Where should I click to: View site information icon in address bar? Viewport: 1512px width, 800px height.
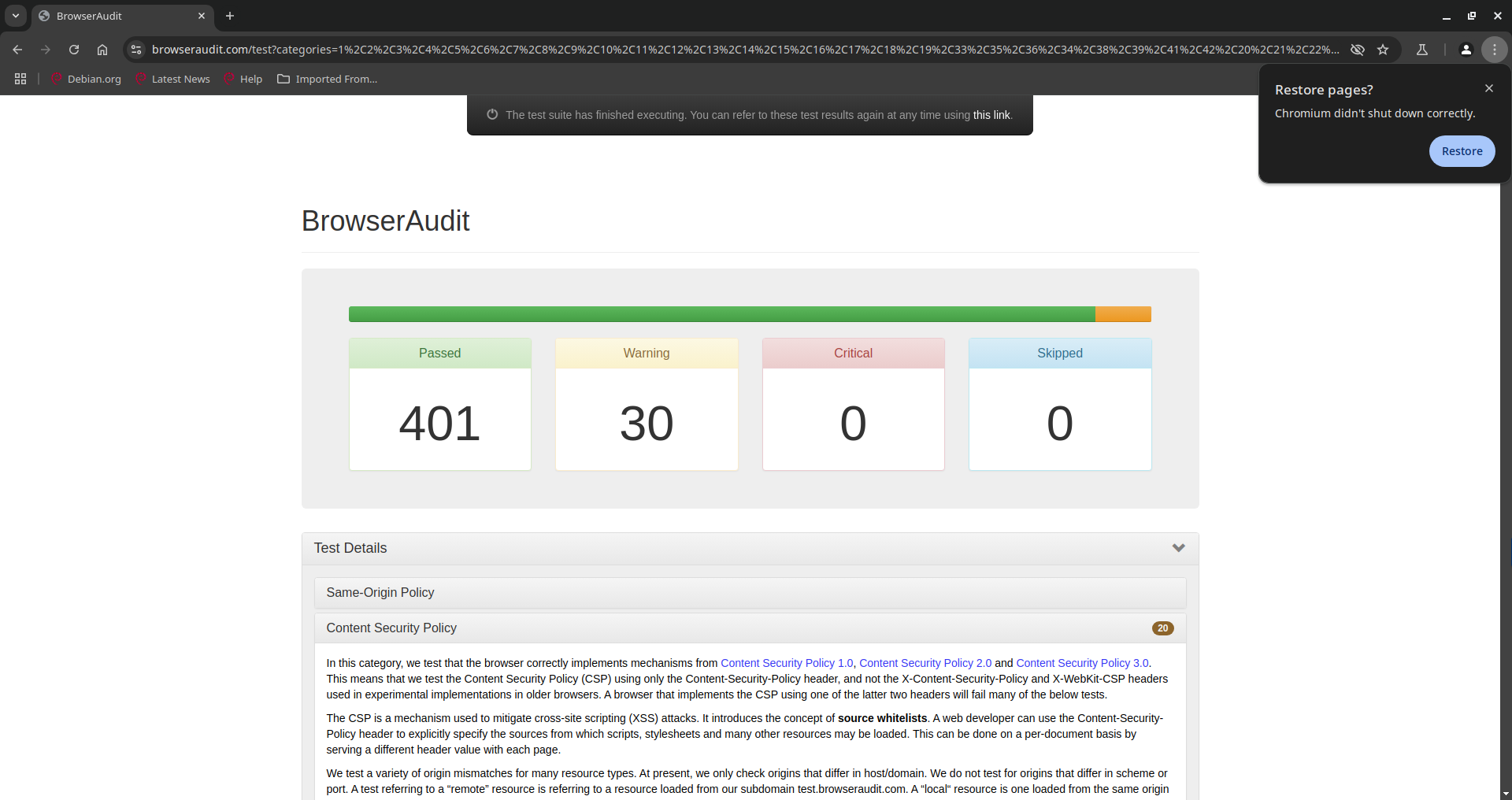click(x=136, y=50)
